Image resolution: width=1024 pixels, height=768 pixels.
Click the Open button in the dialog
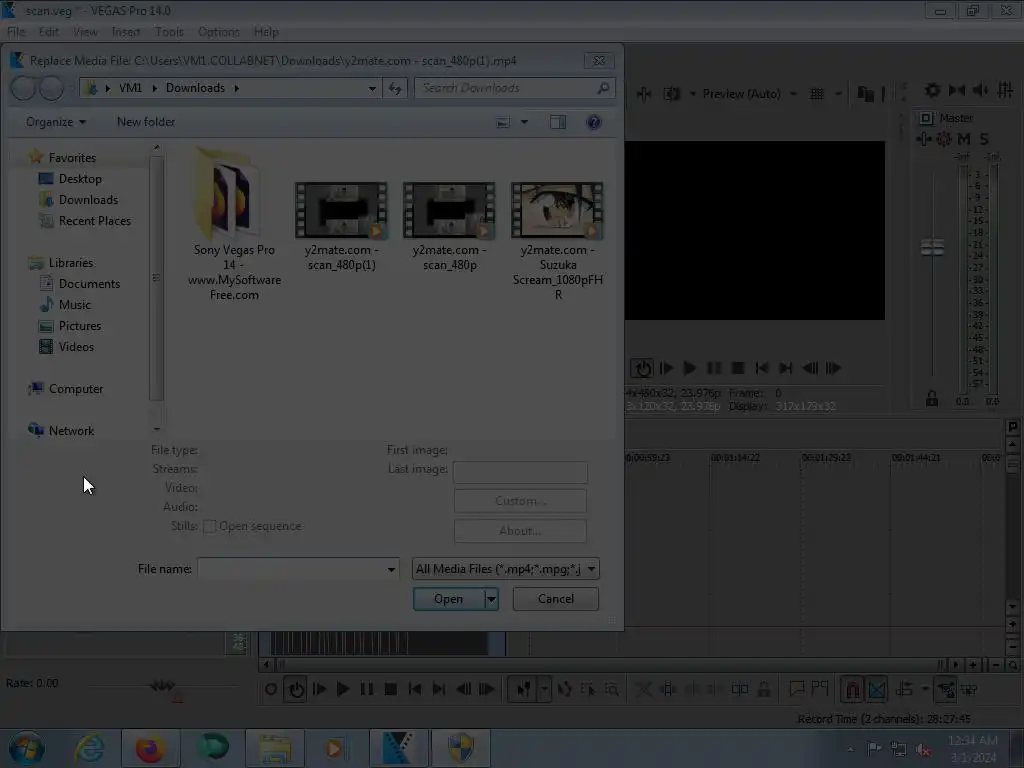click(449, 599)
